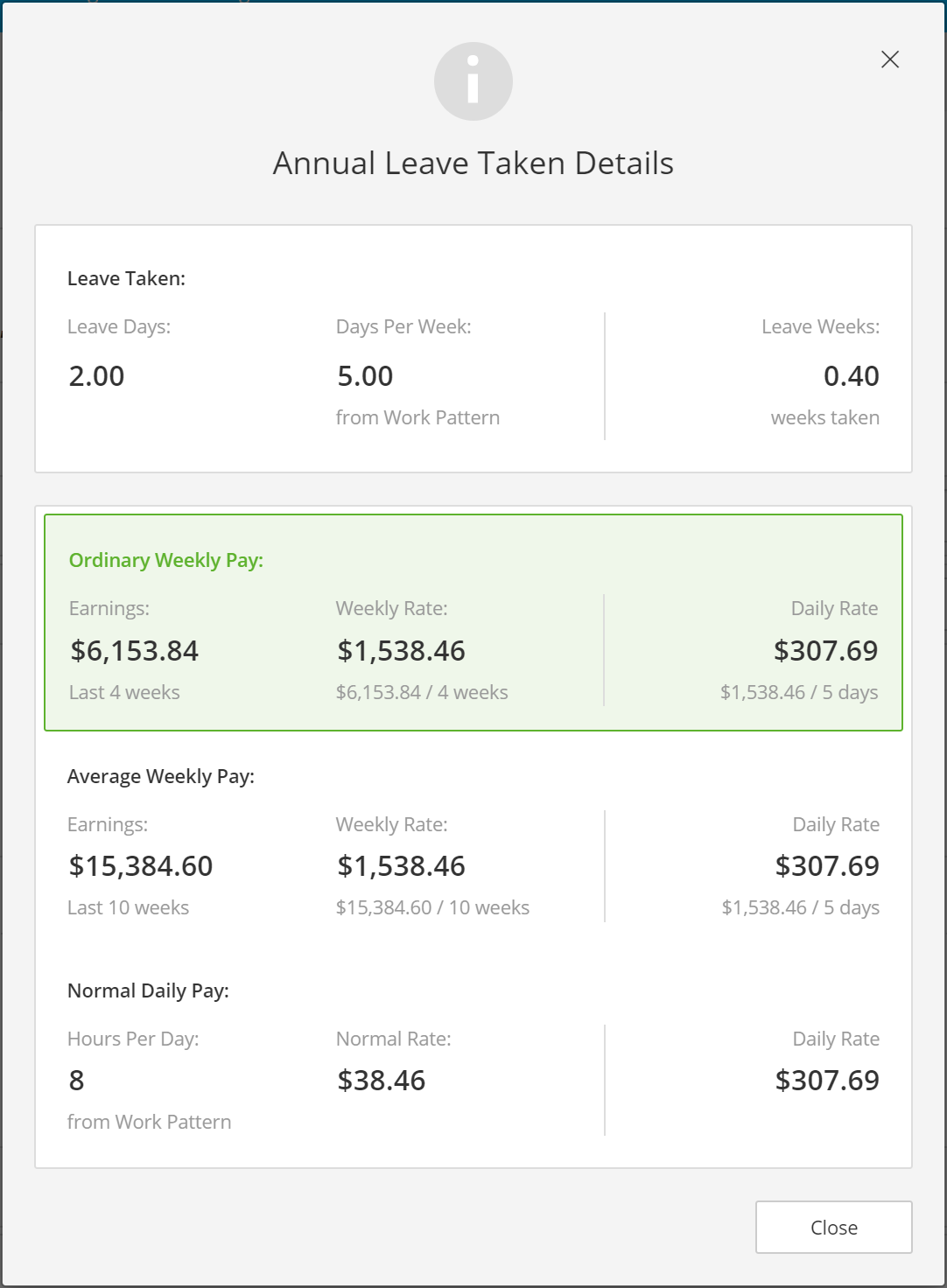Click the Leave Weeks value 0.40
The width and height of the screenshot is (947, 1288).
coord(852,376)
